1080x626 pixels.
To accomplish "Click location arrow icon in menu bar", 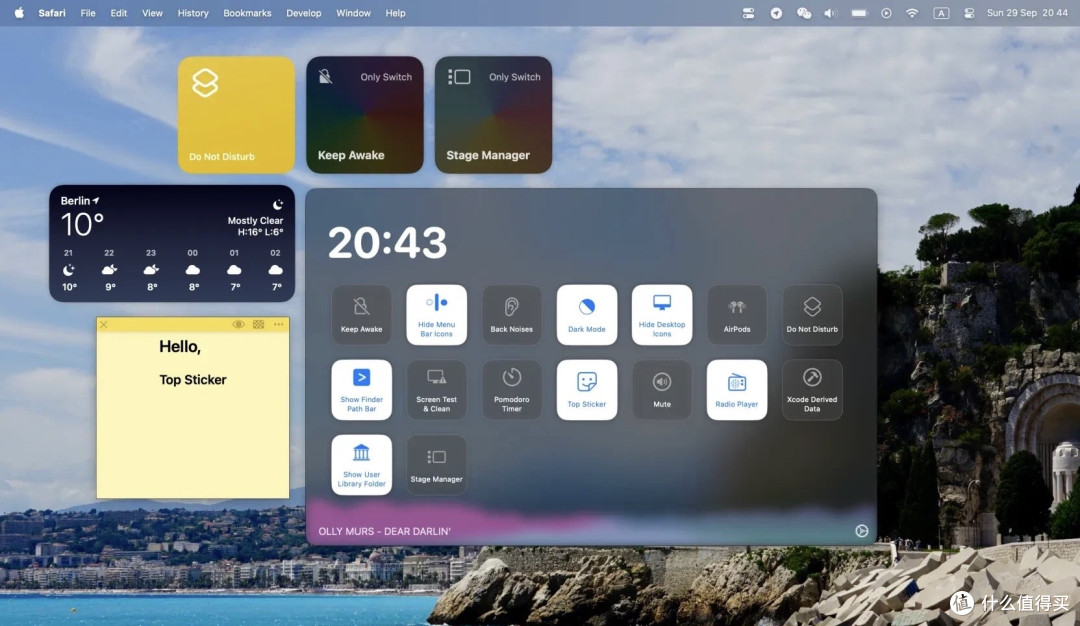I will tap(776, 13).
